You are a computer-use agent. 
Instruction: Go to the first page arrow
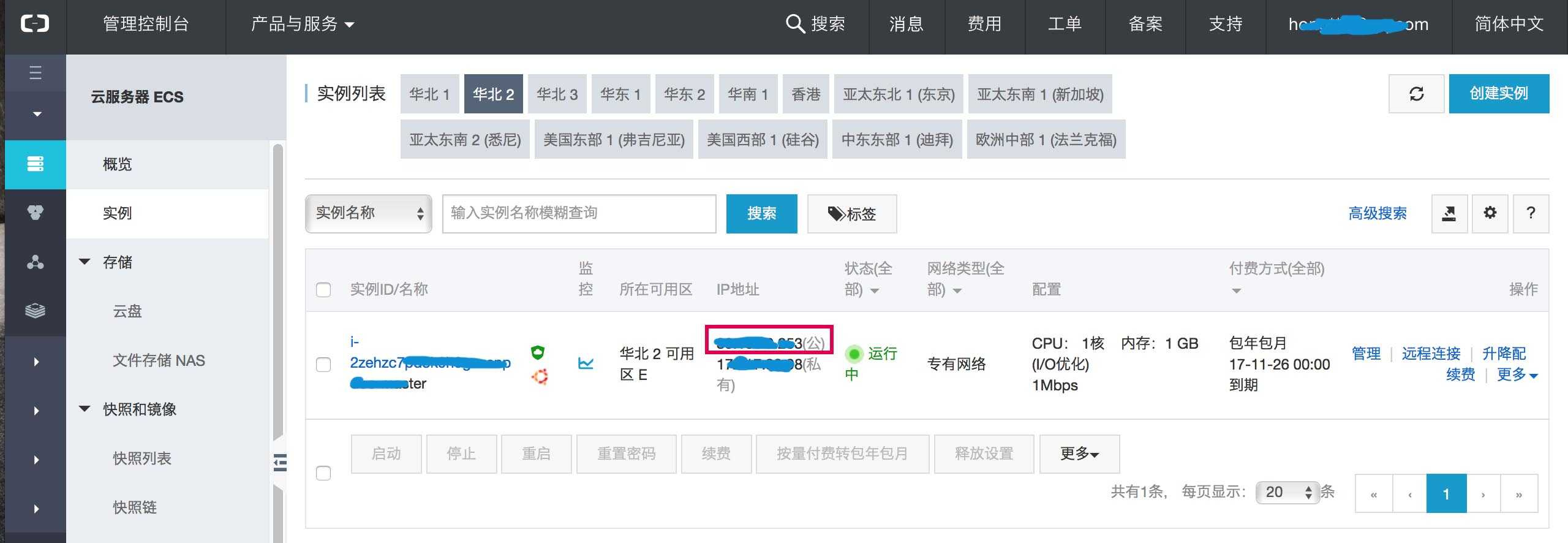pyautogui.click(x=1374, y=493)
